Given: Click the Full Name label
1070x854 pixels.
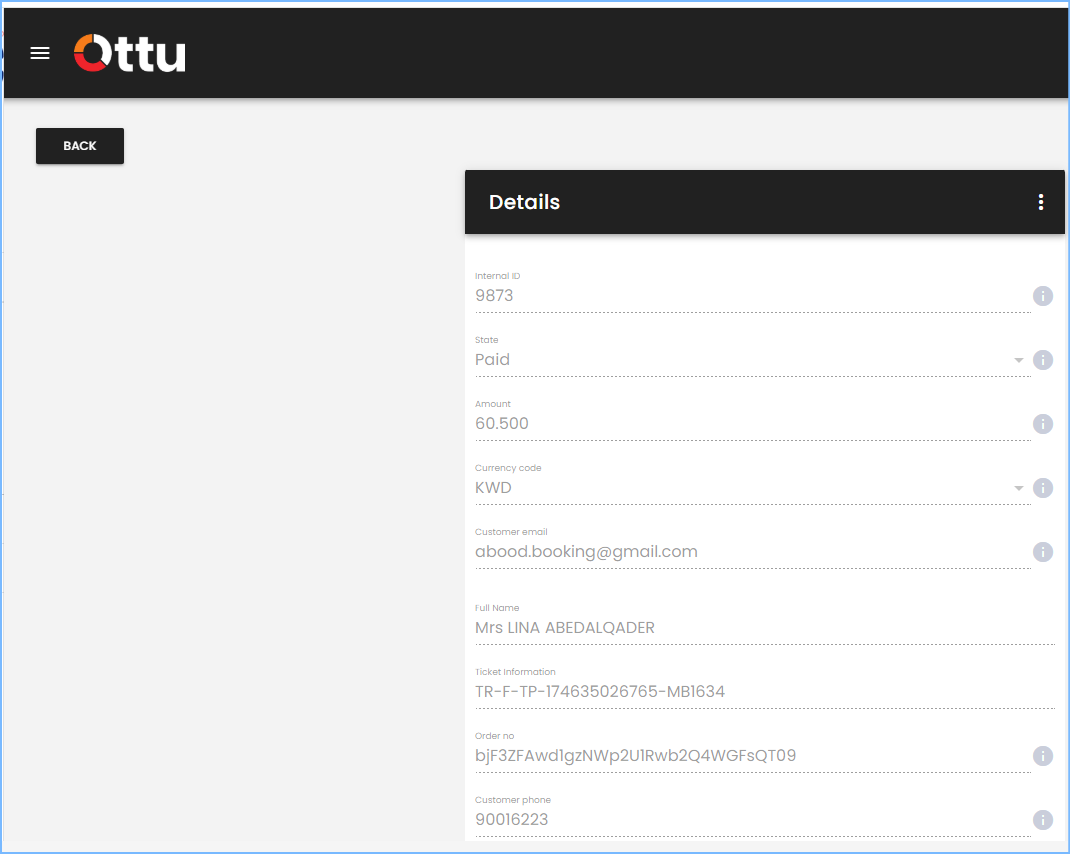Looking at the screenshot, I should coord(497,608).
